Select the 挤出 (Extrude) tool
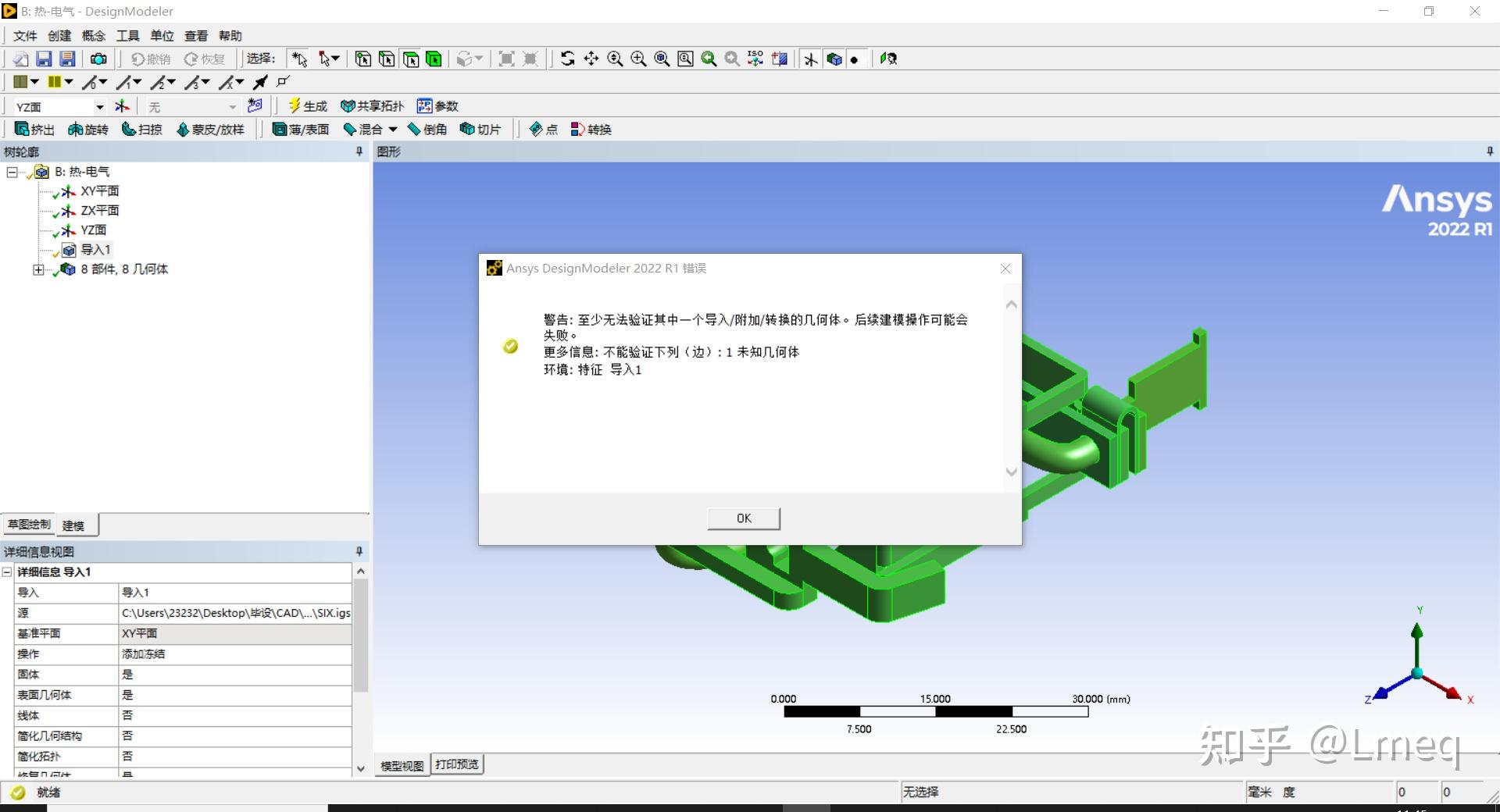The width and height of the screenshot is (1500, 812). pos(34,130)
